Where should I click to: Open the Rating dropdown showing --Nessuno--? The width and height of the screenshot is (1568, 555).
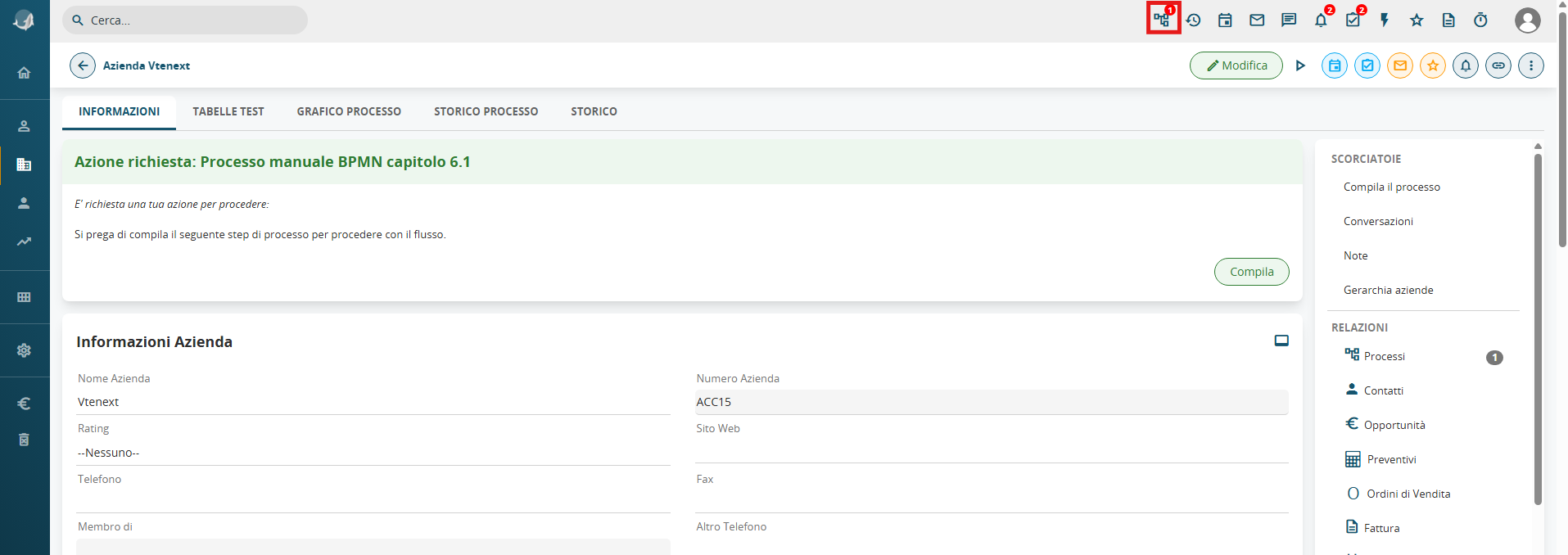pyautogui.click(x=373, y=453)
